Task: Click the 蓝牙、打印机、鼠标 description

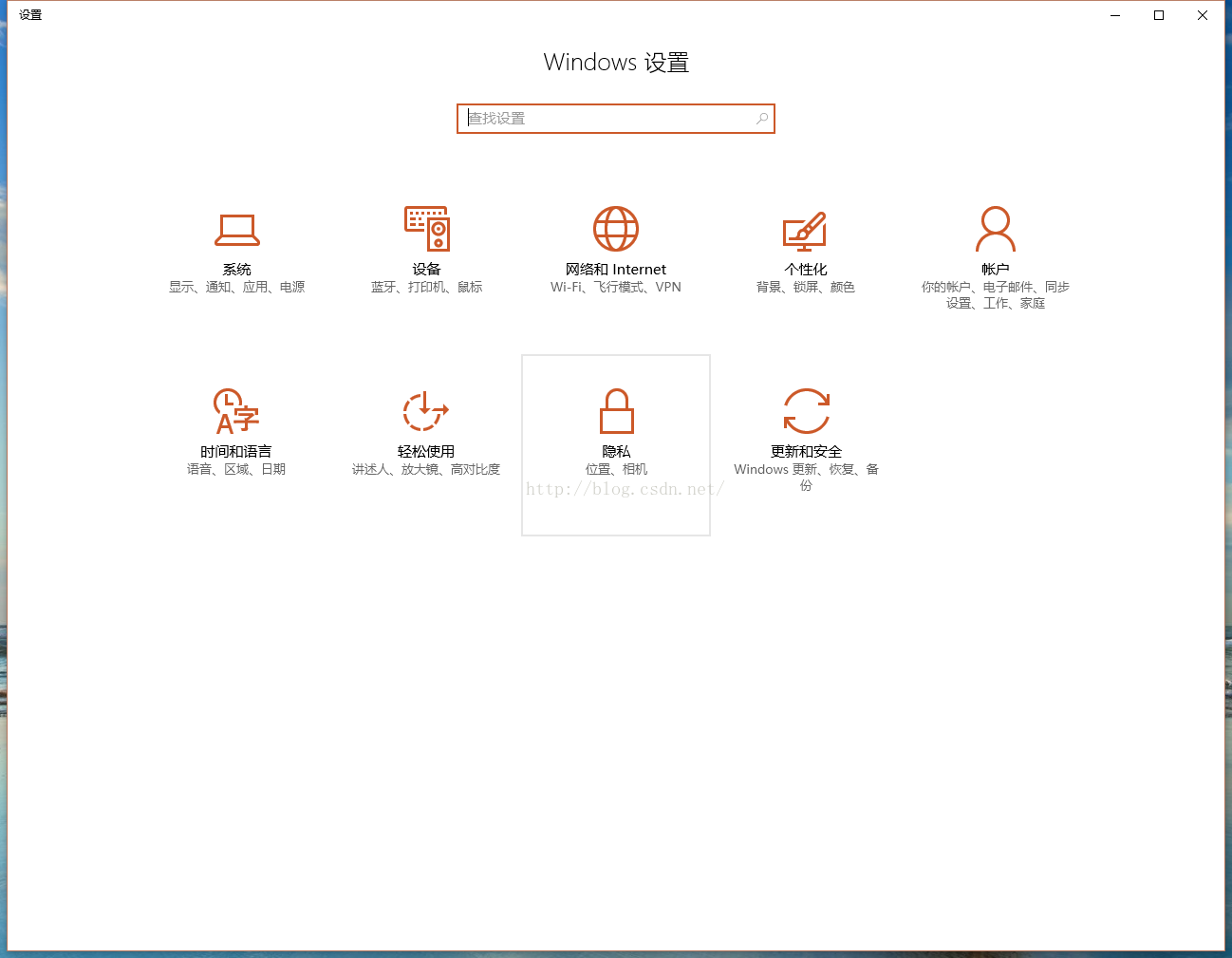Action: [426, 287]
